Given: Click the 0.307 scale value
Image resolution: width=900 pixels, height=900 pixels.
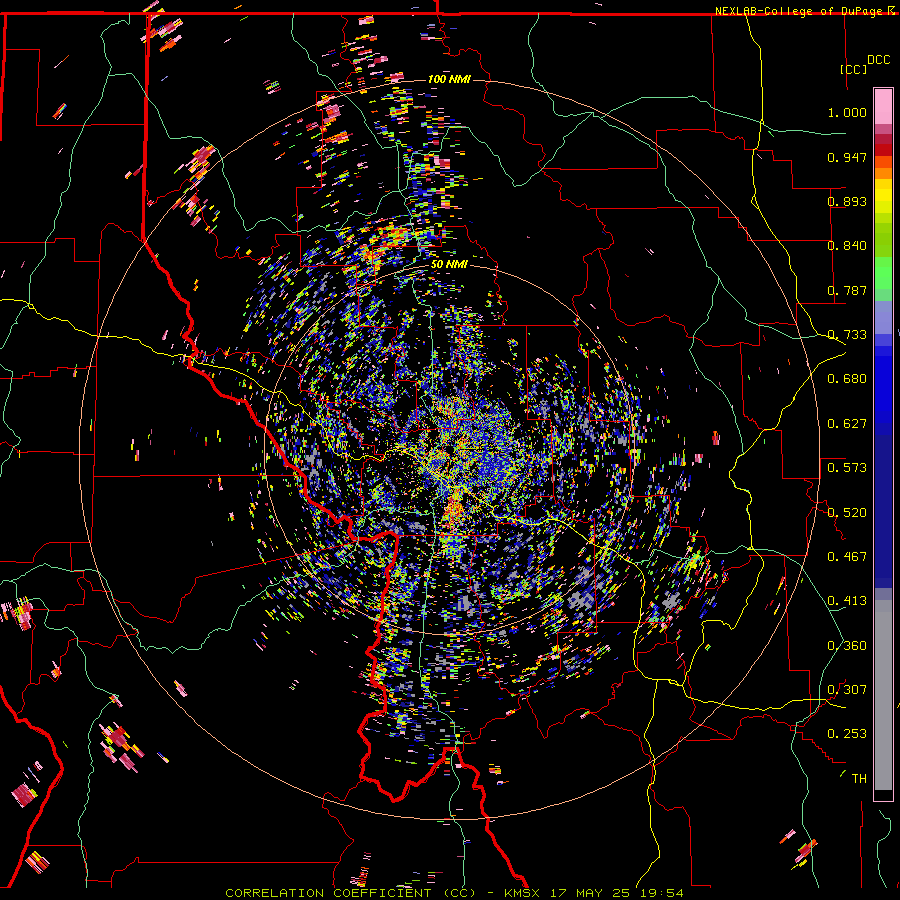Looking at the screenshot, I should (x=847, y=690).
